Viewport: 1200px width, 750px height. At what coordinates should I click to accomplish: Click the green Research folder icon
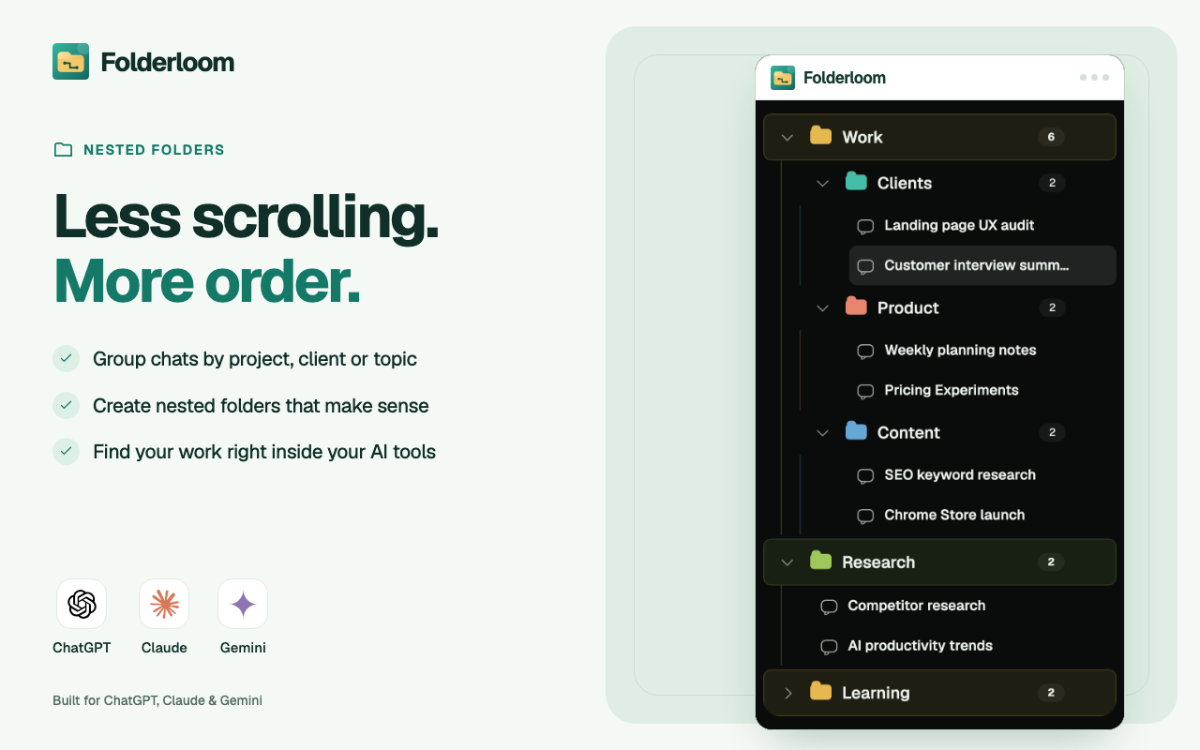(821, 561)
